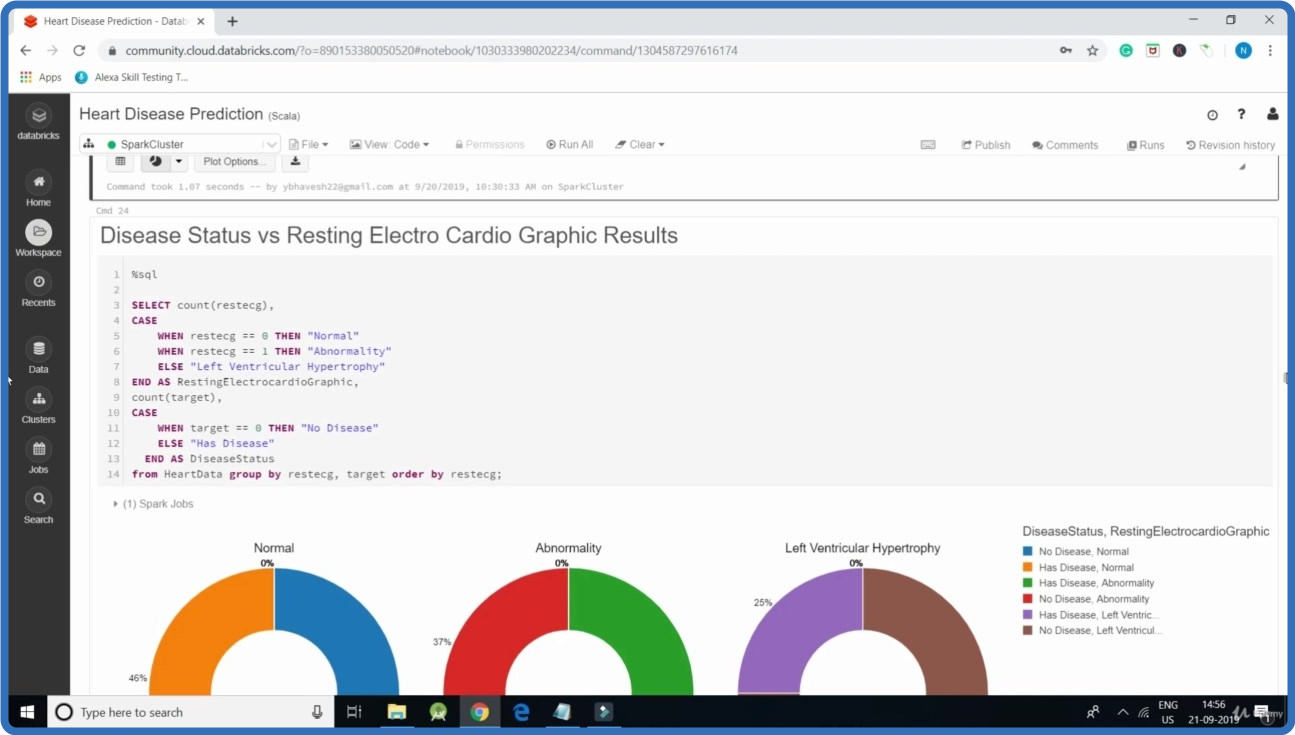Image resolution: width=1295 pixels, height=735 pixels.
Task: Open File Explorer from the taskbar
Action: (397, 712)
